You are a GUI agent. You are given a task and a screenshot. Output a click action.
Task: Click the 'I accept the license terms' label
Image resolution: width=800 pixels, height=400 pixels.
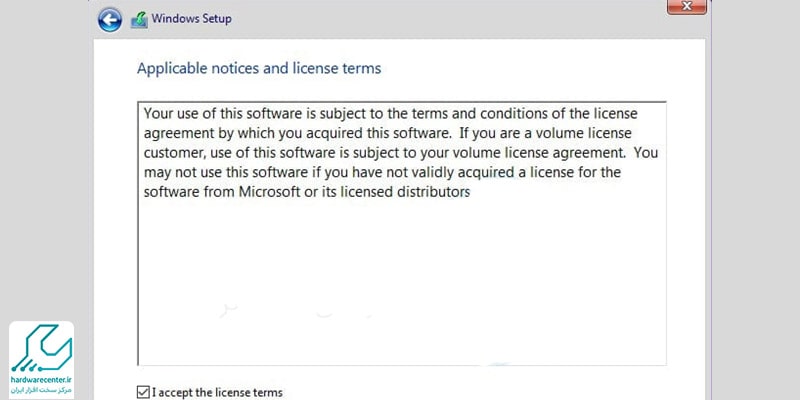[x=217, y=393]
